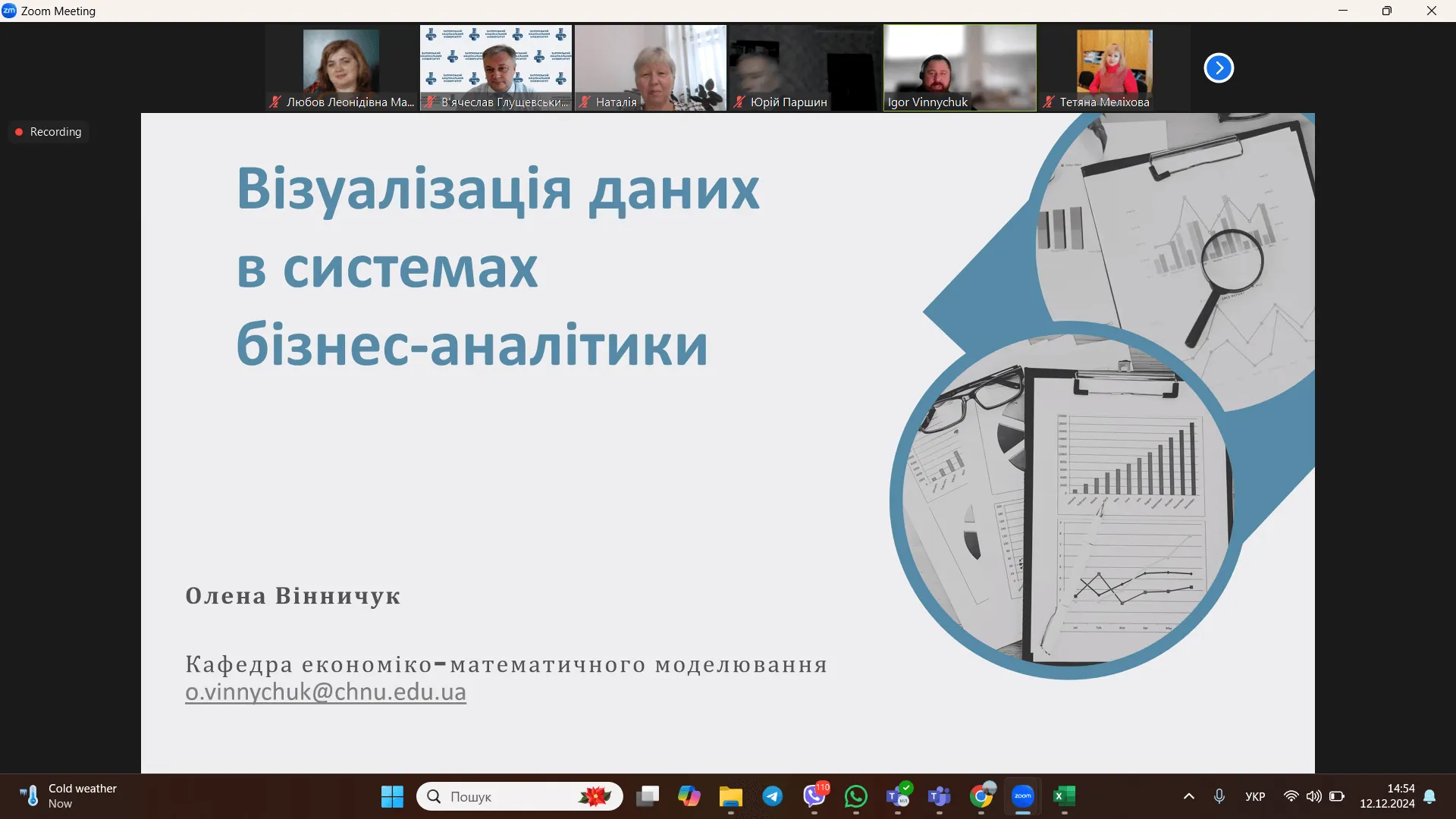The width and height of the screenshot is (1456, 819).
Task: Open volume control in tray
Action: coord(1314,796)
